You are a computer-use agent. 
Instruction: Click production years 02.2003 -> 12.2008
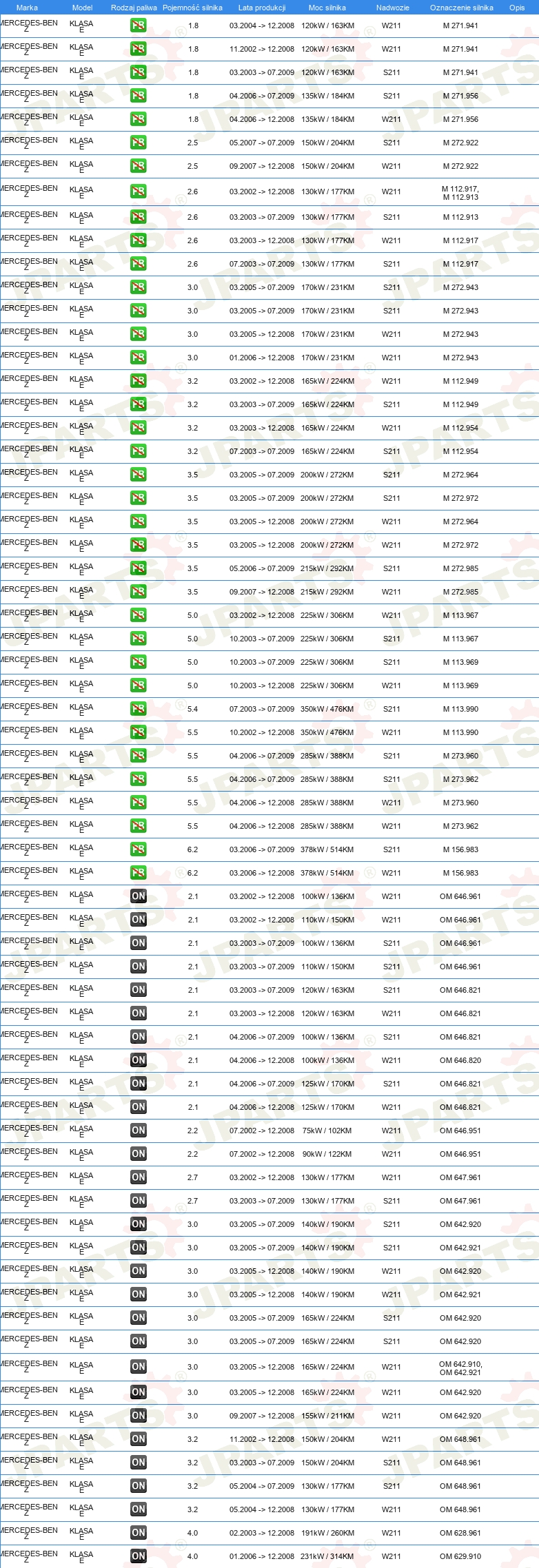tap(262, 1533)
